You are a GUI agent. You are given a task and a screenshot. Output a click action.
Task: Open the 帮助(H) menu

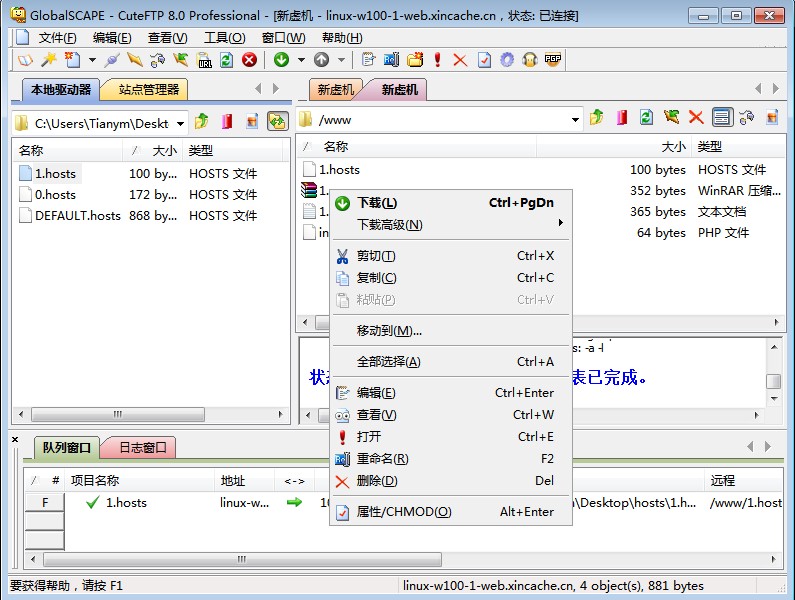coord(342,38)
